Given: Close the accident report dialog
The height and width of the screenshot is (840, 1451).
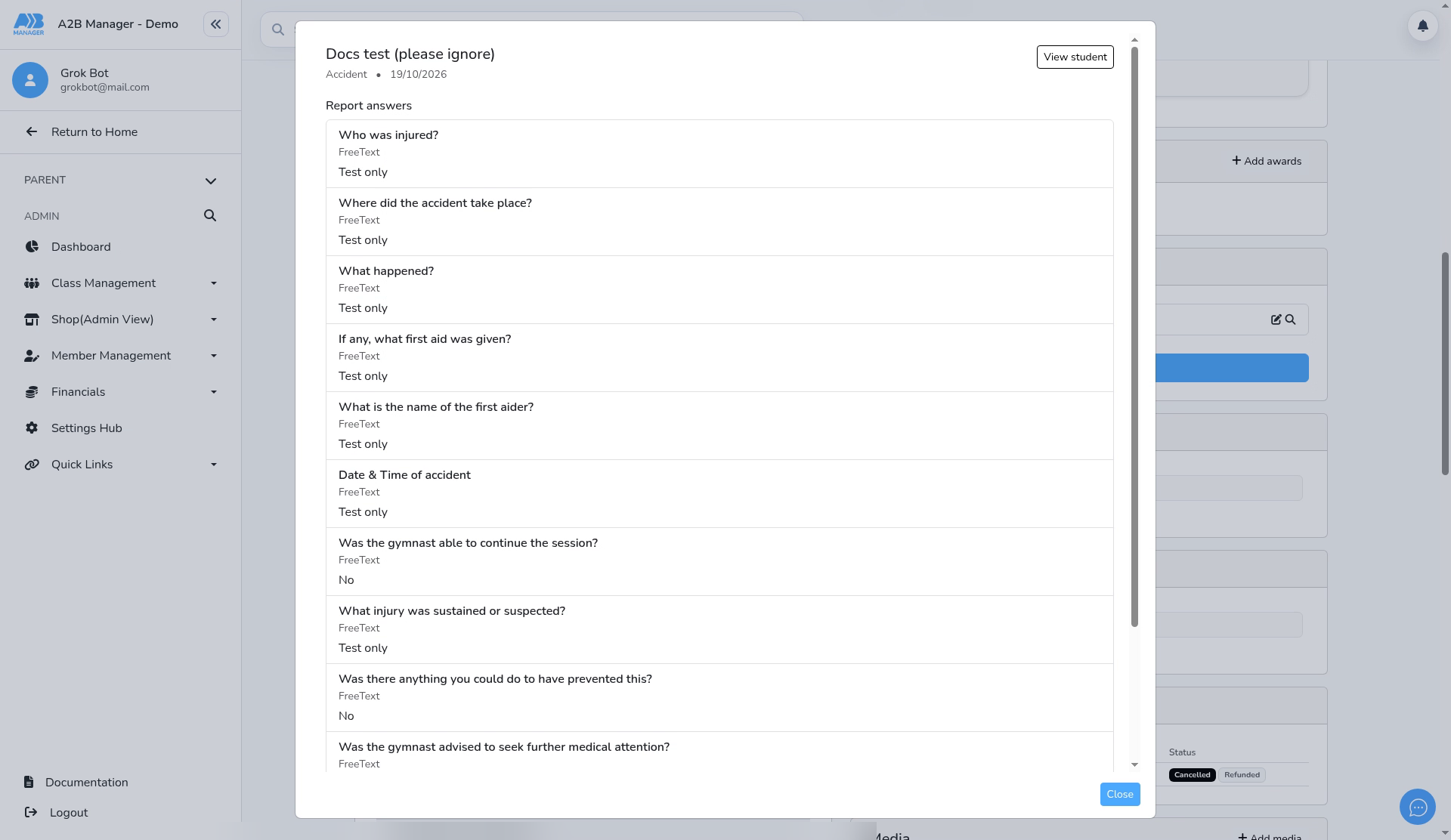Looking at the screenshot, I should click(1119, 794).
